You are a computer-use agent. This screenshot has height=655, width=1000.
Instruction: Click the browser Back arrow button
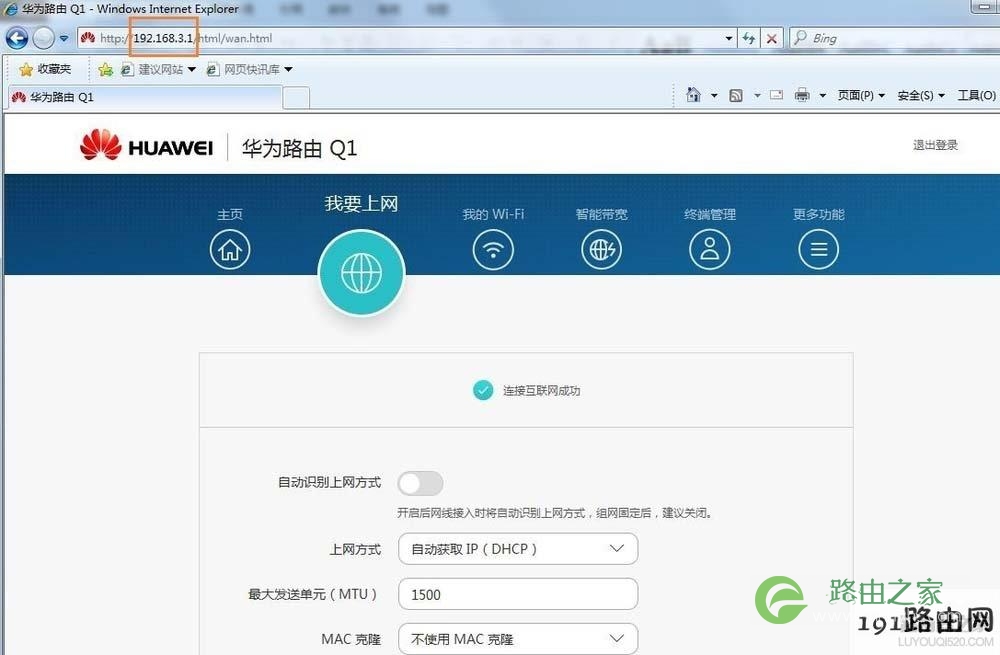(x=17, y=38)
